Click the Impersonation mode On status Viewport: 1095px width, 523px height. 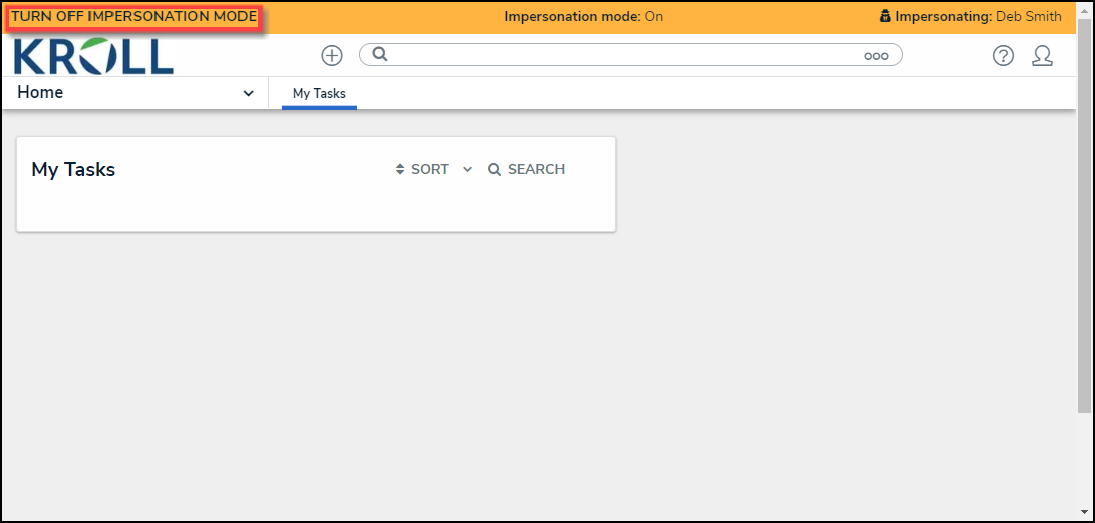coord(584,17)
